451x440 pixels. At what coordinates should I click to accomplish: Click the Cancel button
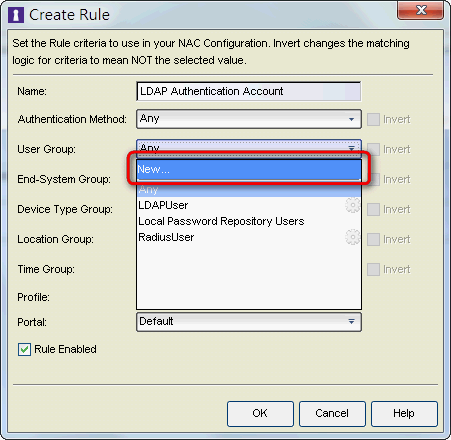click(x=332, y=413)
